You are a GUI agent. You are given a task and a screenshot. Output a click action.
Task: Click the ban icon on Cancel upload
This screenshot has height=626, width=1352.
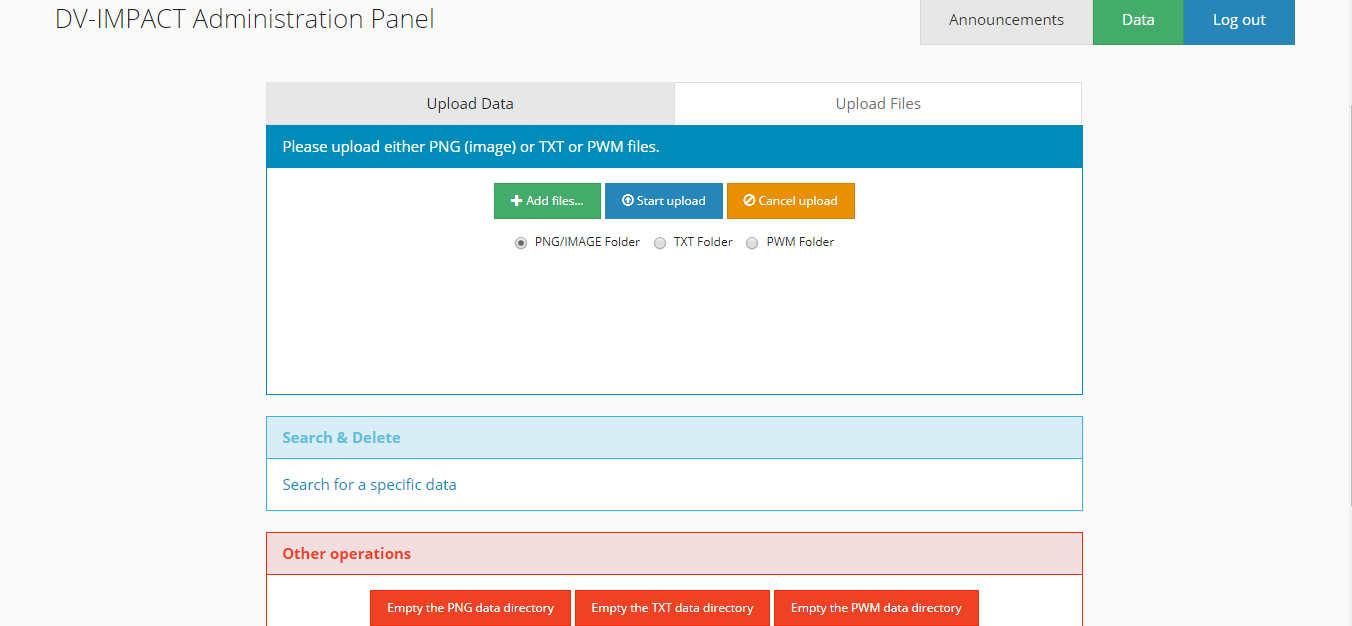coord(749,201)
